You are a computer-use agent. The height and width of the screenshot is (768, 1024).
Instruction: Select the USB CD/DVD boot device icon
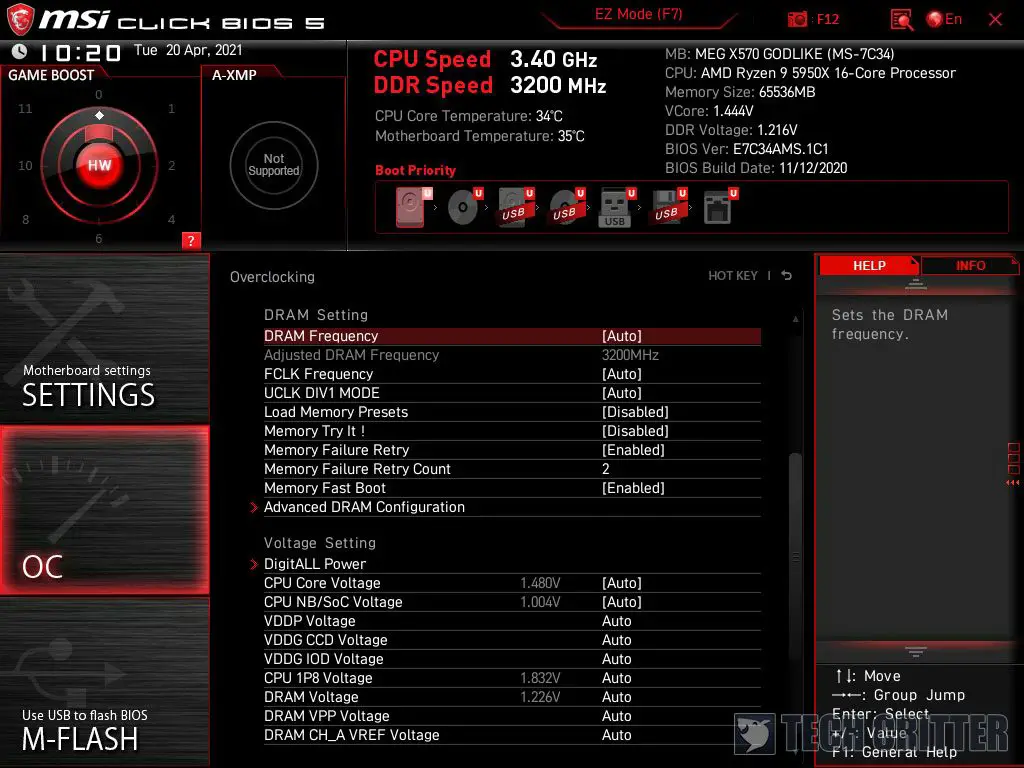[x=567, y=206]
